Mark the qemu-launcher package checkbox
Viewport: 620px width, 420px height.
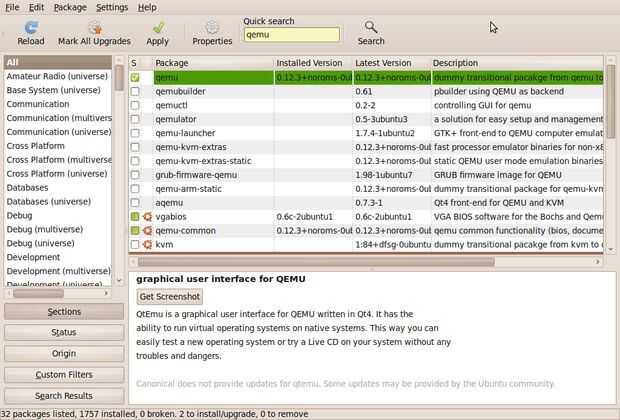point(135,133)
